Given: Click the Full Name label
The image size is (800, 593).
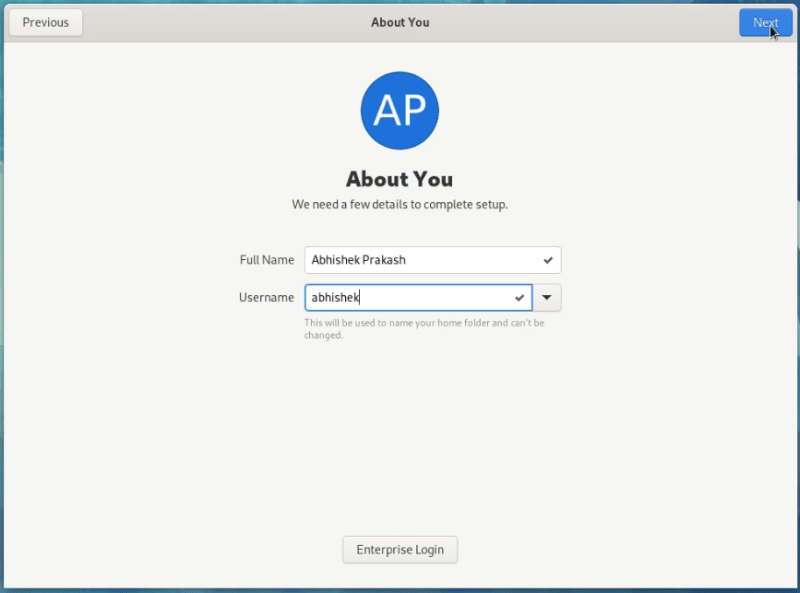Looking at the screenshot, I should point(267,260).
